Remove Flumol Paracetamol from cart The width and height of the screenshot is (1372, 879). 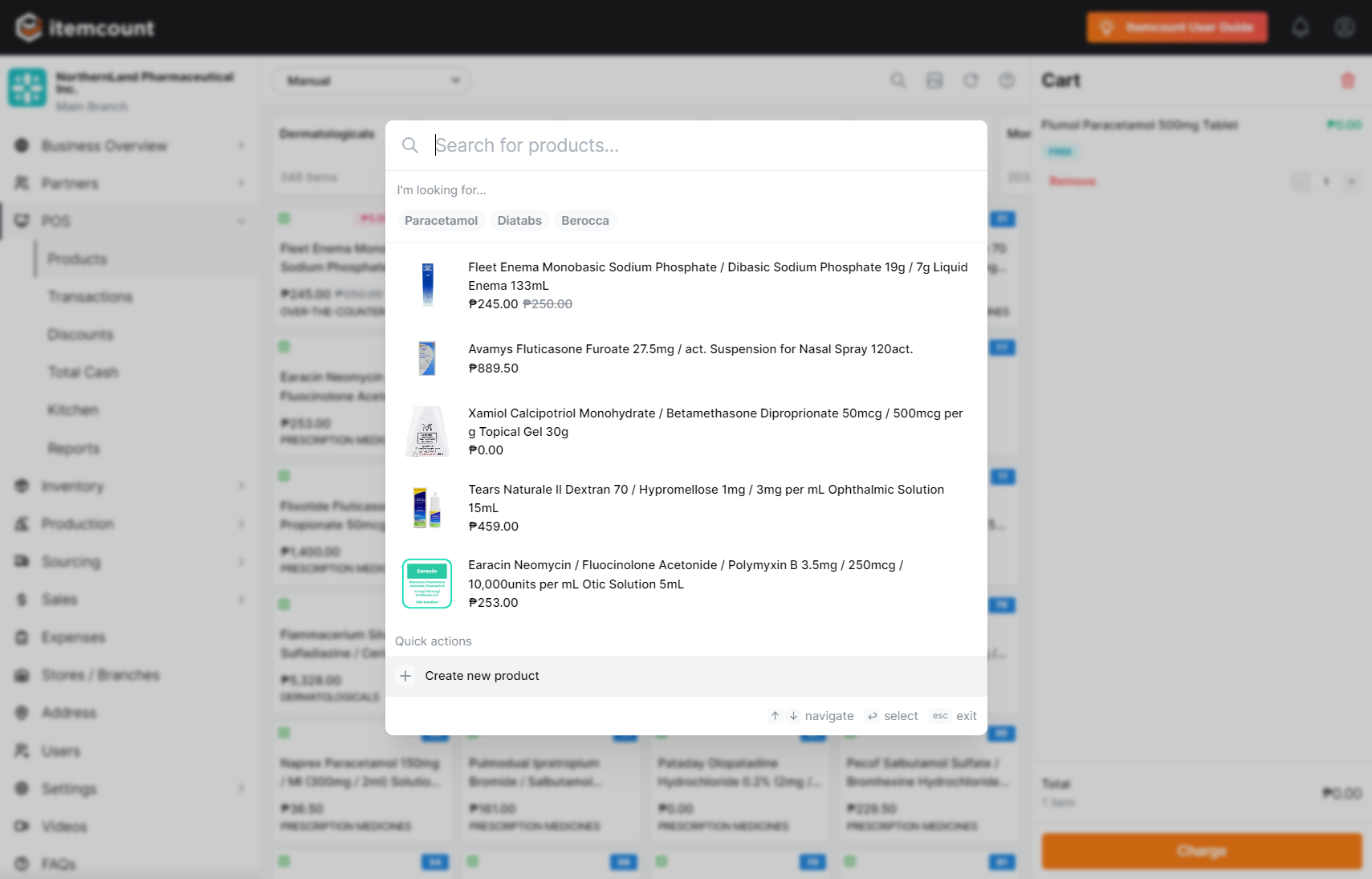pos(1073,181)
